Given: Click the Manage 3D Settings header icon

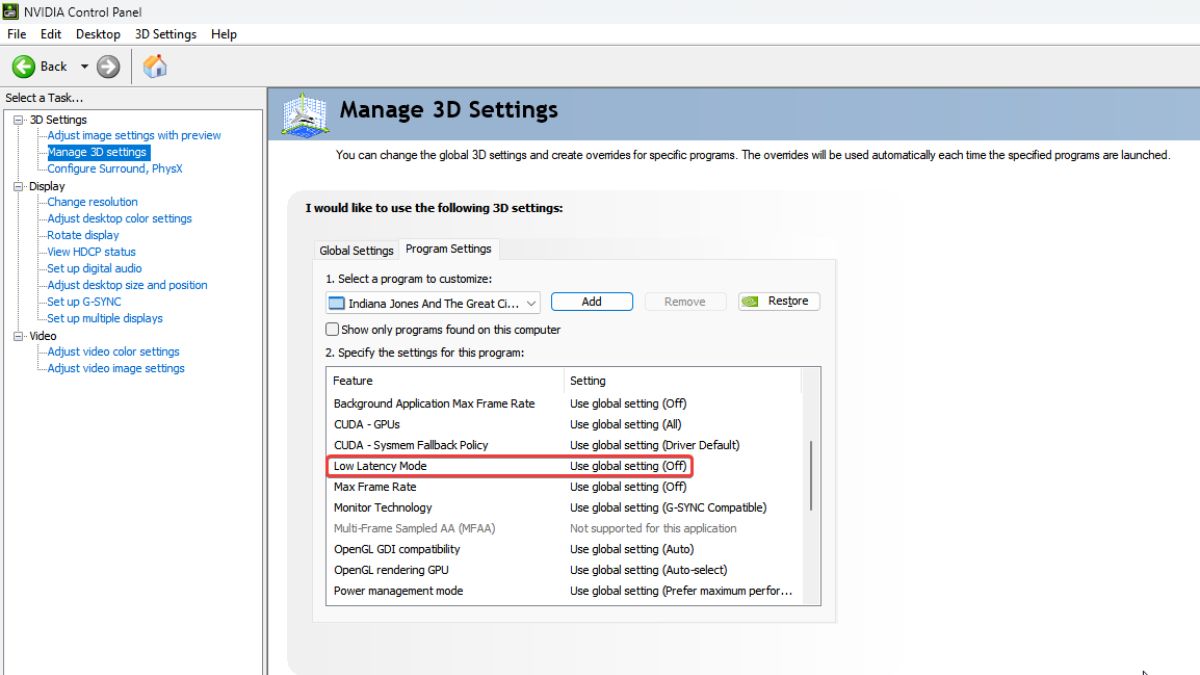Looking at the screenshot, I should click(305, 114).
